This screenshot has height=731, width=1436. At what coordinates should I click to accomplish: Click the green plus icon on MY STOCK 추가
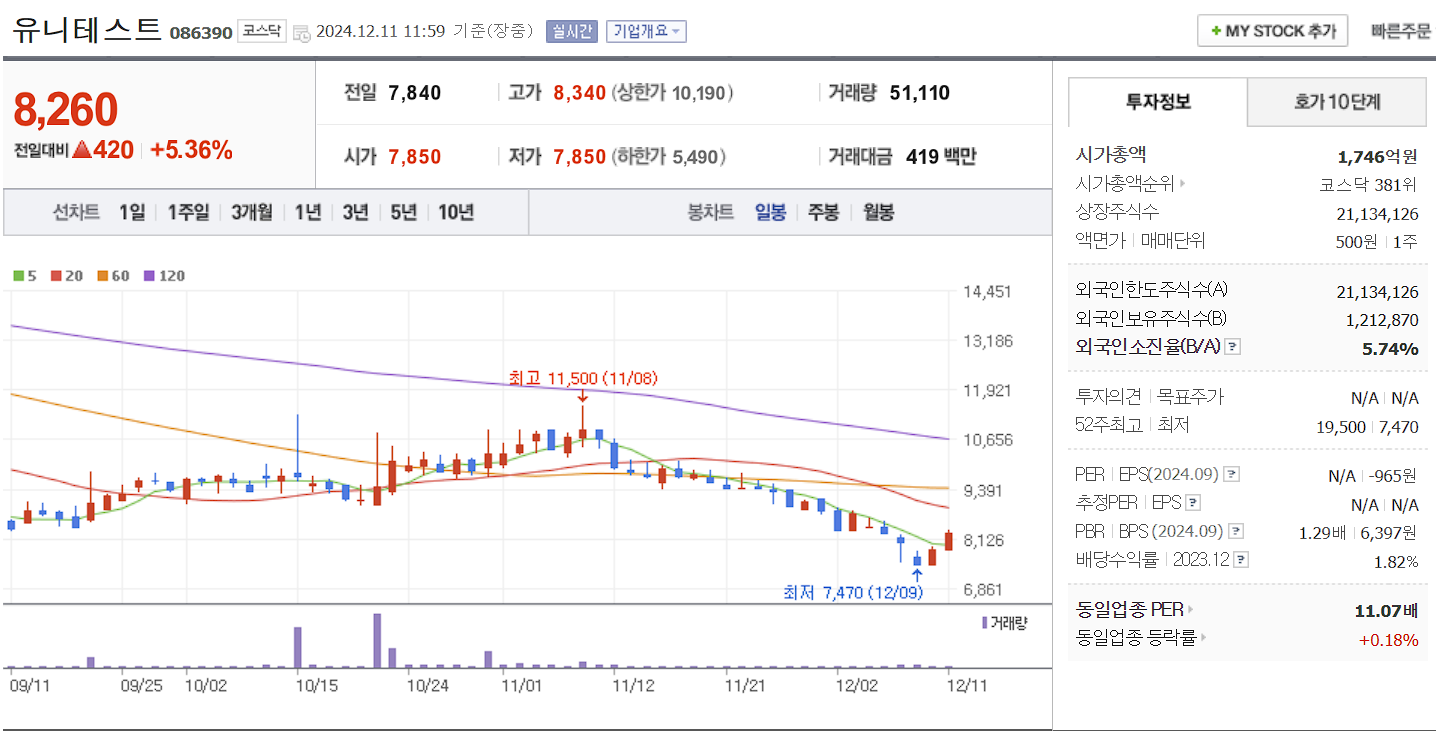click(x=1216, y=31)
